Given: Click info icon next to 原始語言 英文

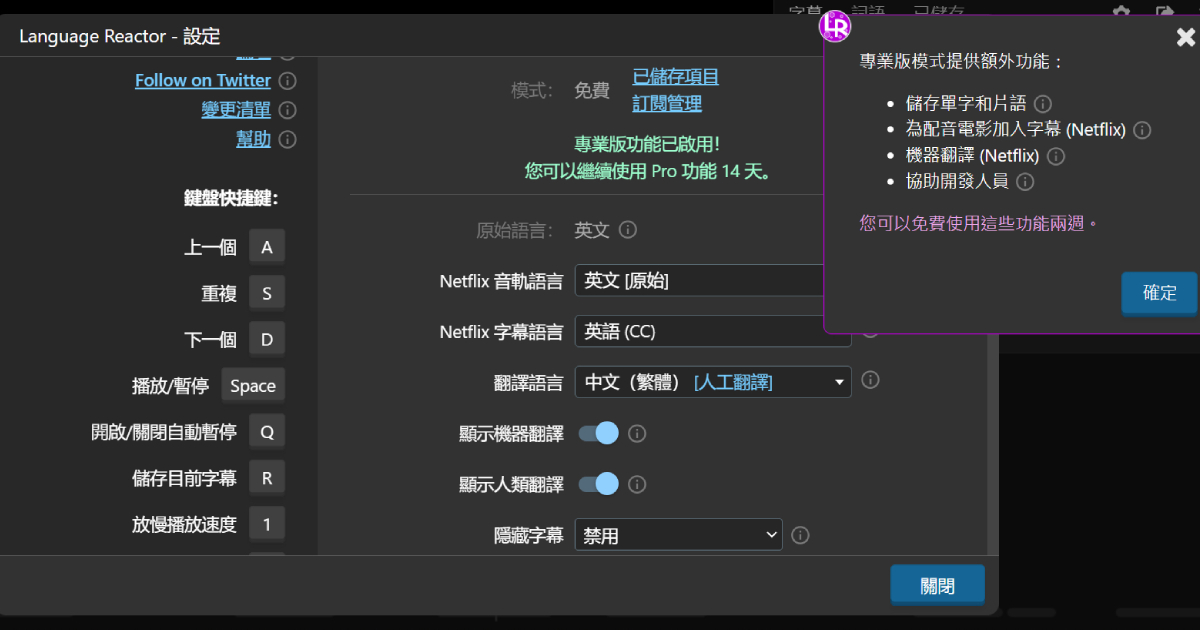Looking at the screenshot, I should coord(628,230).
